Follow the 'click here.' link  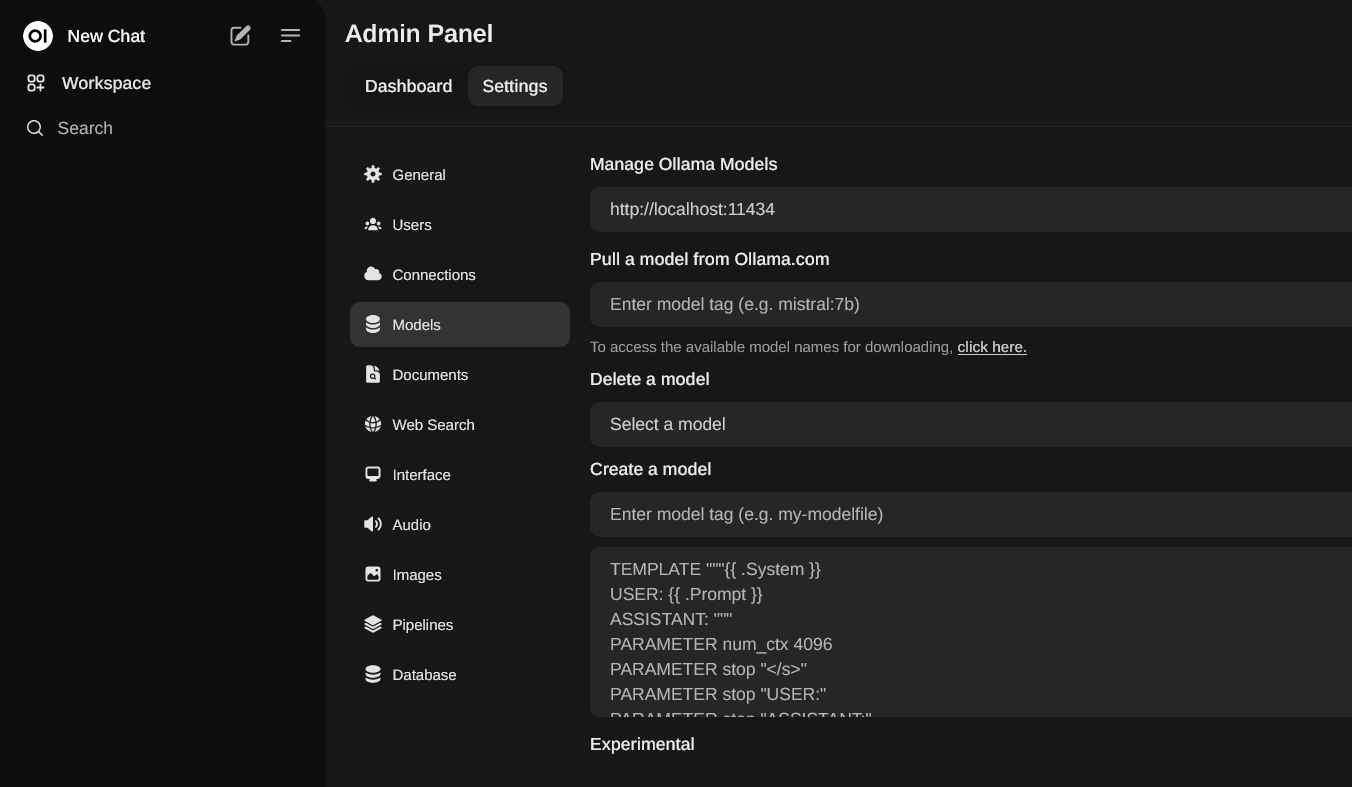992,347
